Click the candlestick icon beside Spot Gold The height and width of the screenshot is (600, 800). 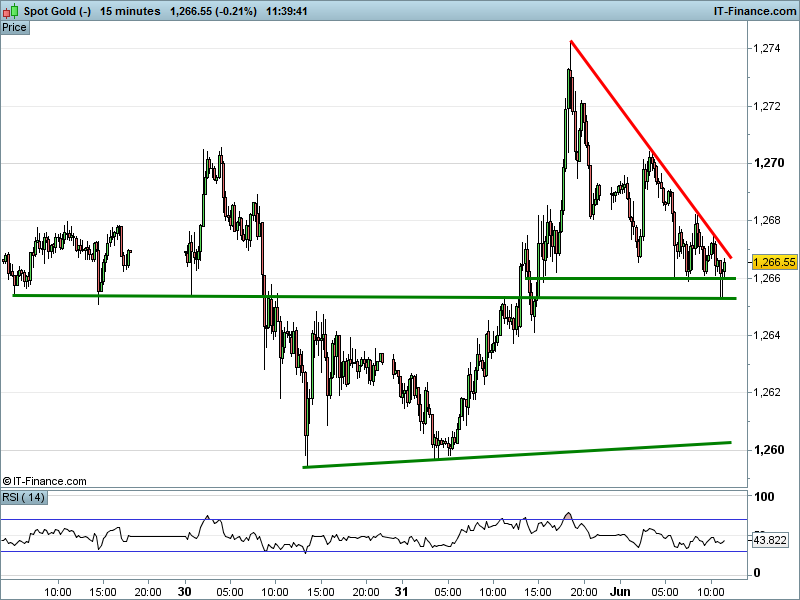pyautogui.click(x=11, y=10)
